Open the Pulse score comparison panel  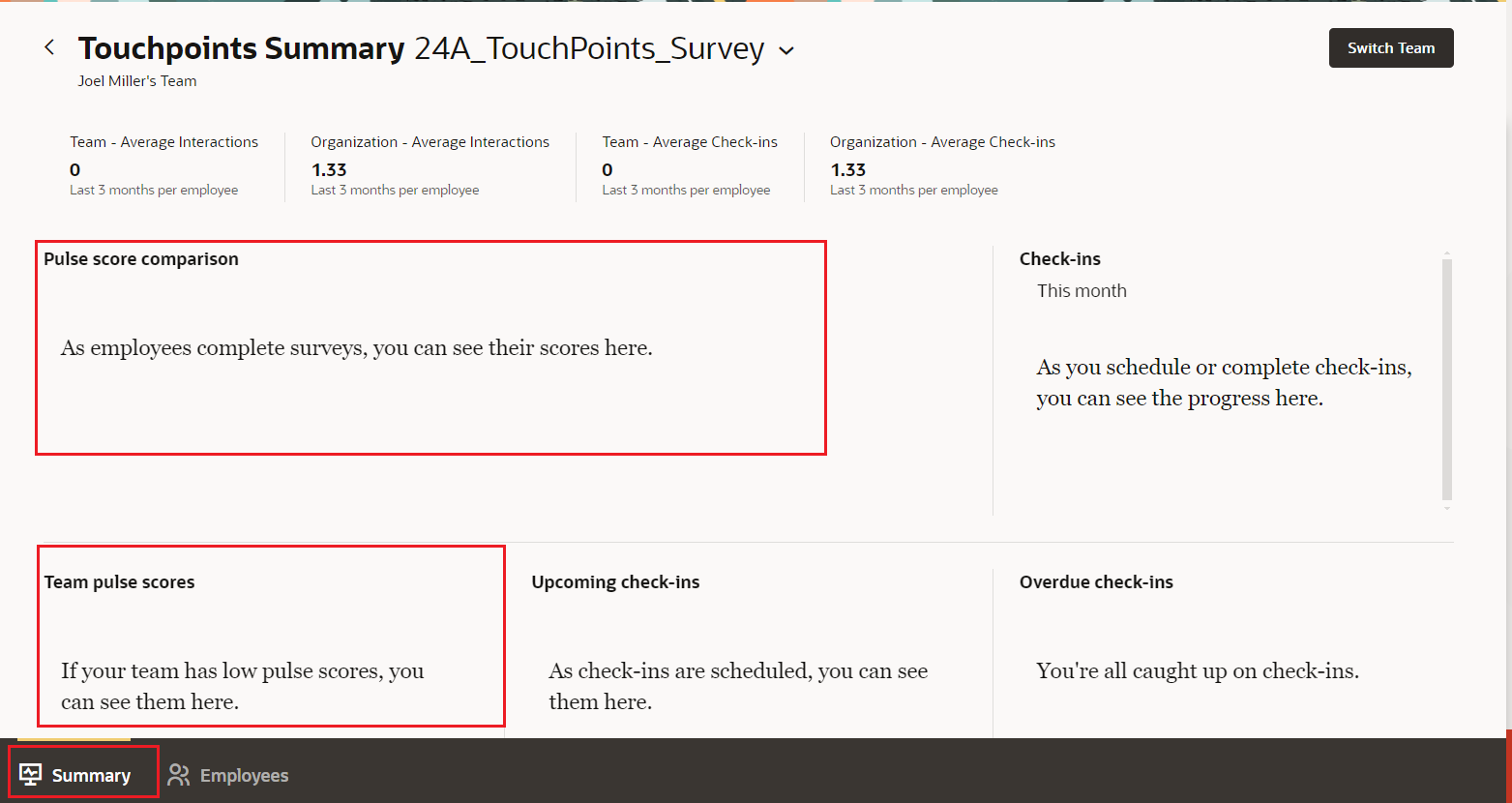430,347
